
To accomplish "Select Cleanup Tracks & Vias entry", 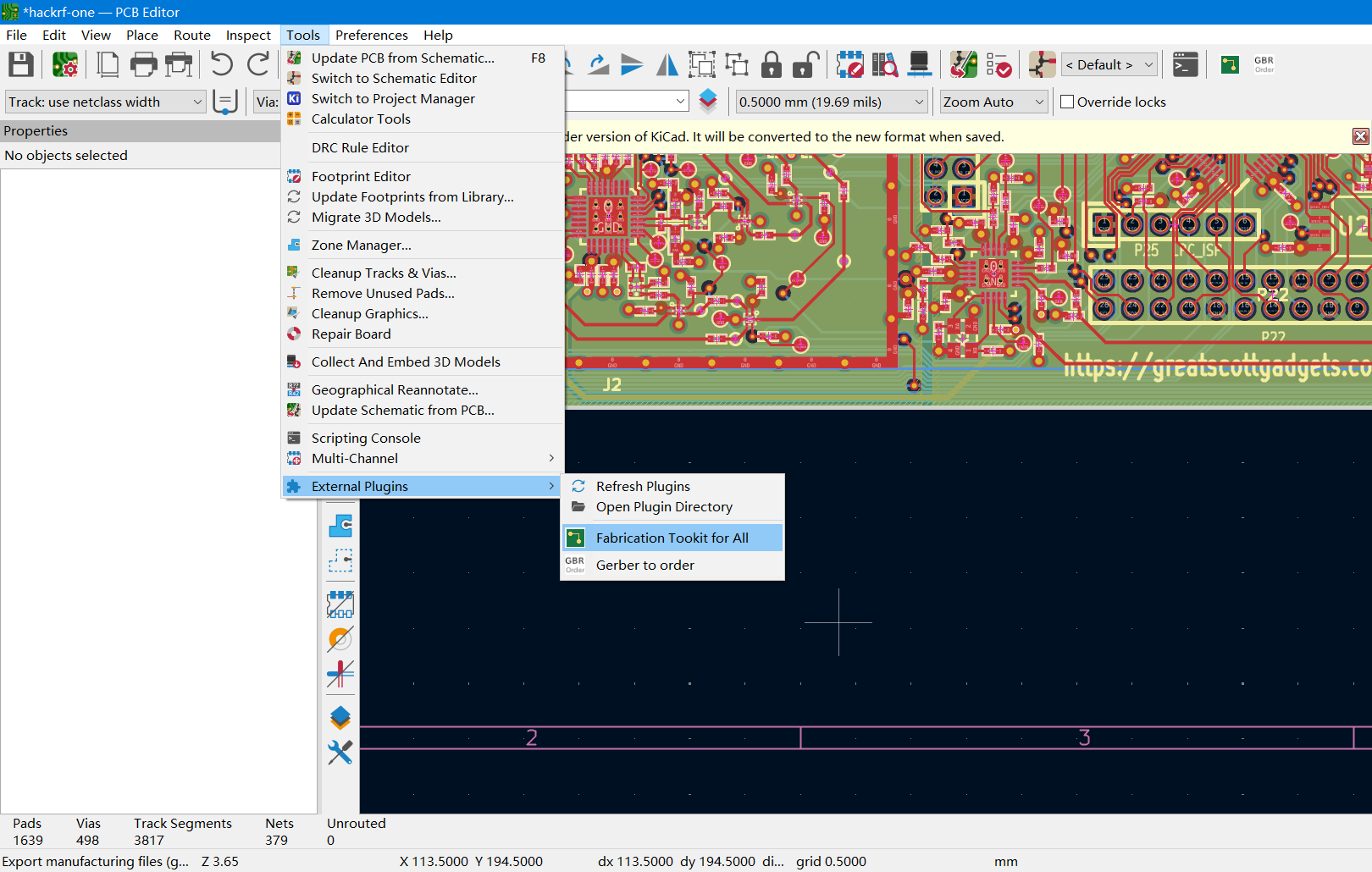I will (x=423, y=273).
